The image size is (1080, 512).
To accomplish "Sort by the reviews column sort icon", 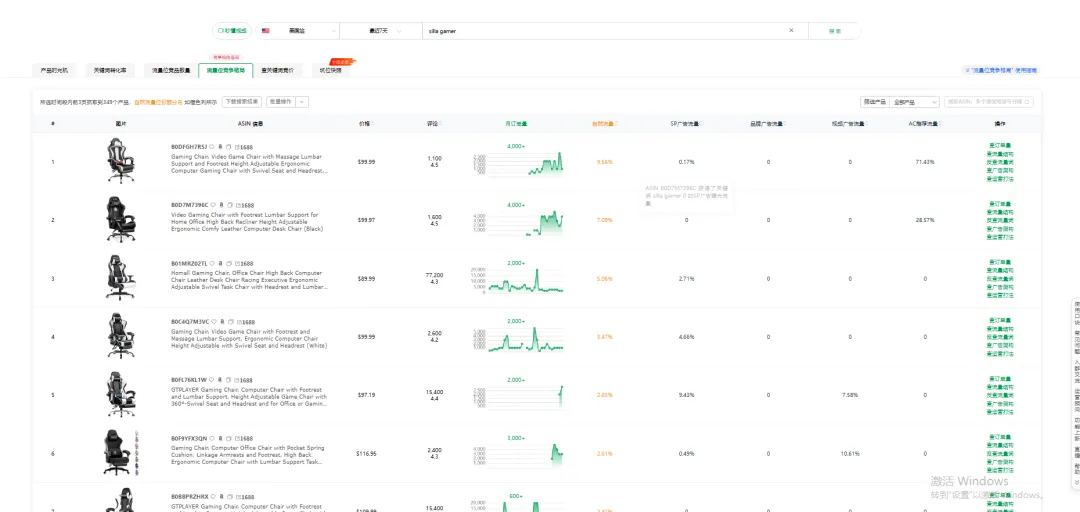I will [440, 124].
